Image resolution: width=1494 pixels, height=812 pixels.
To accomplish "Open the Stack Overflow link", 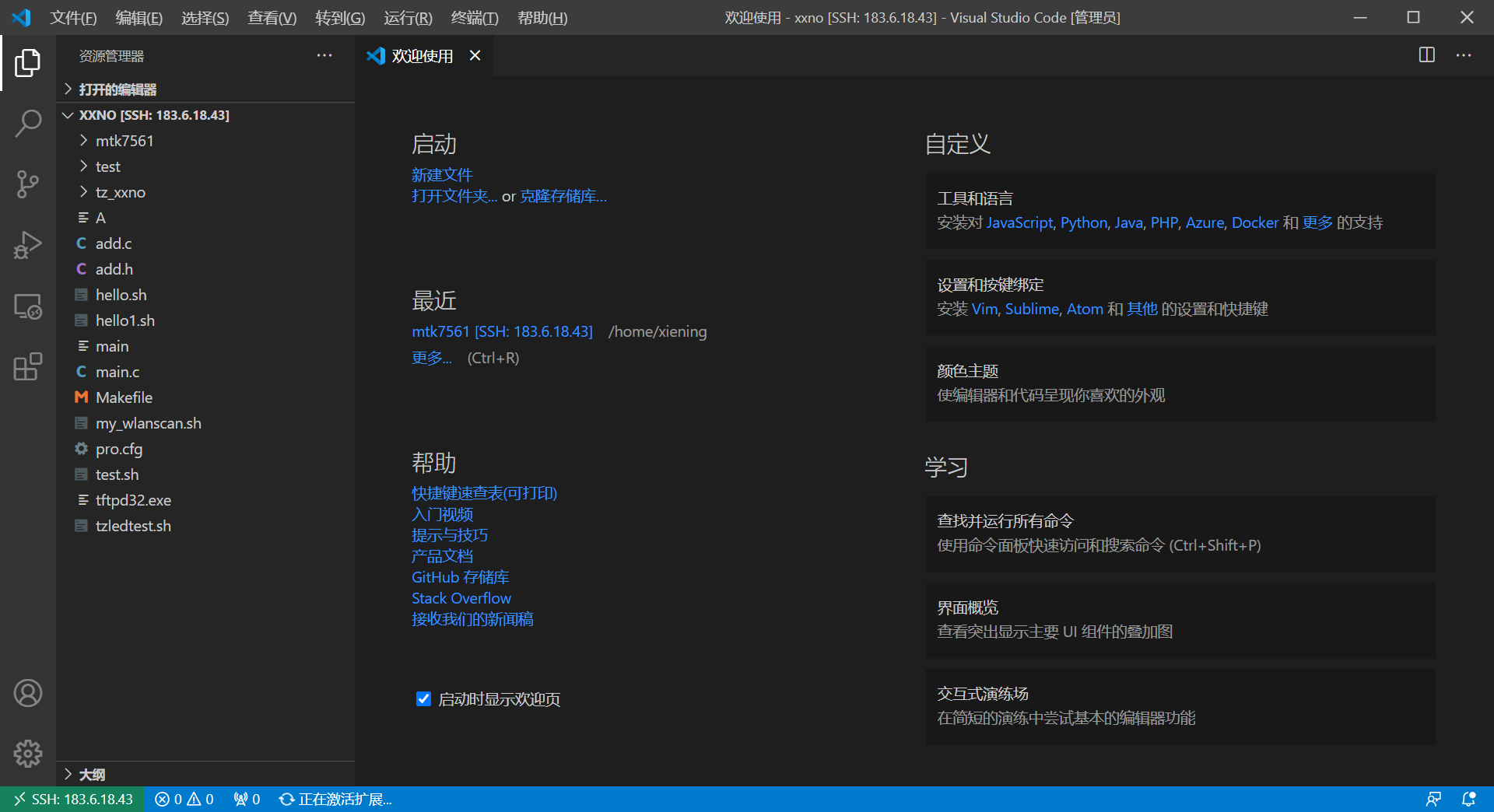I will click(461, 598).
